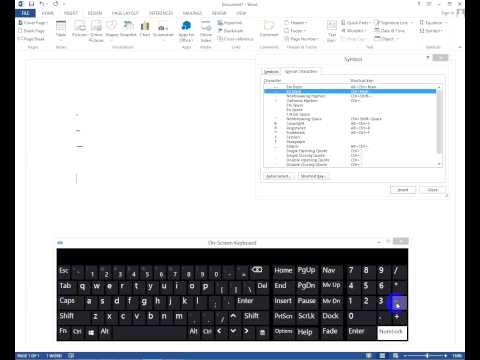Switch to the REFERENCES ribbon tab
Image resolution: width=480 pixels, height=360 pixels.
click(161, 13)
